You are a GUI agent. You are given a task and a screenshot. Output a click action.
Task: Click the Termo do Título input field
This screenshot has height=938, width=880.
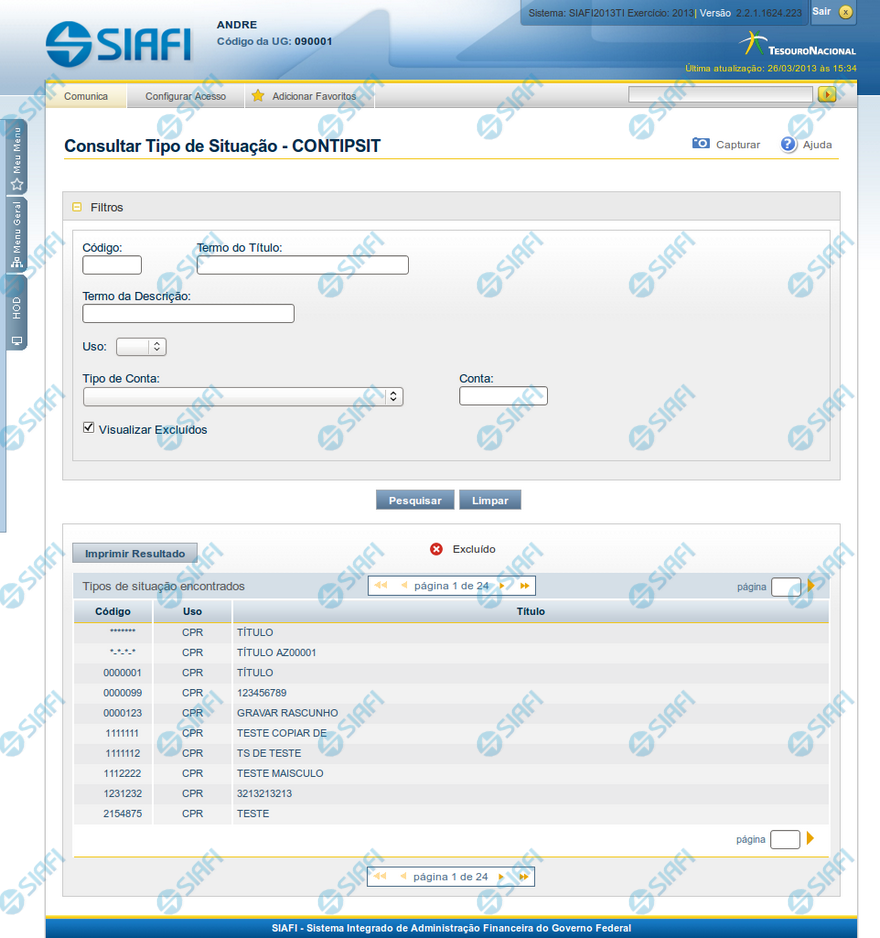point(302,265)
